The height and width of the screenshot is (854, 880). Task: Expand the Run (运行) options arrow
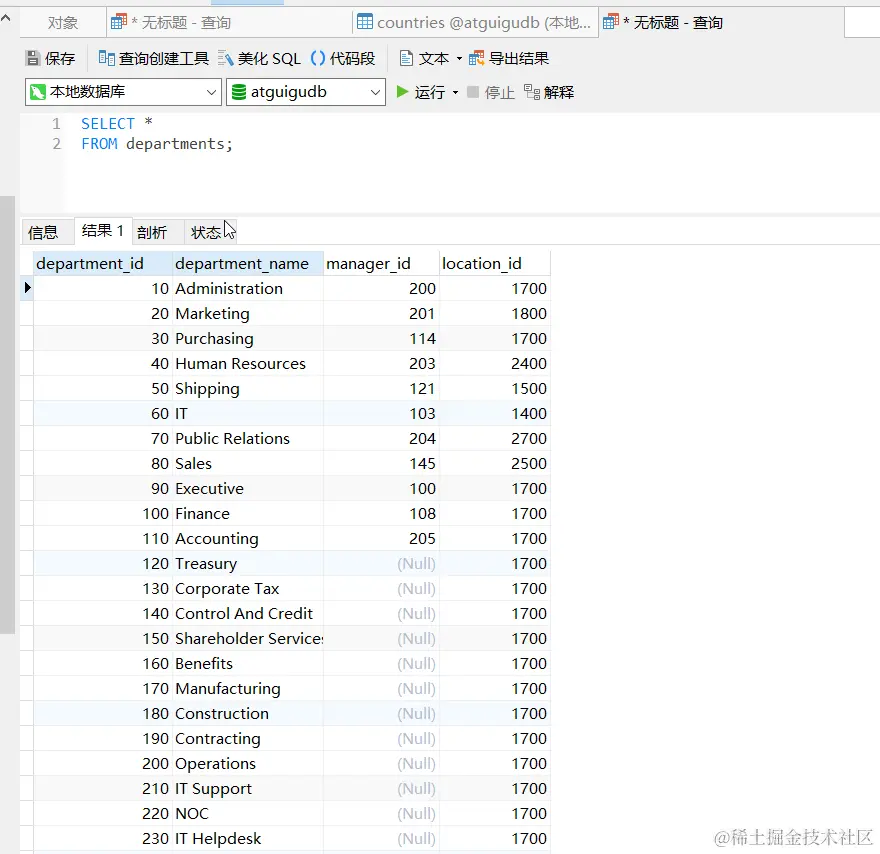[x=455, y=92]
